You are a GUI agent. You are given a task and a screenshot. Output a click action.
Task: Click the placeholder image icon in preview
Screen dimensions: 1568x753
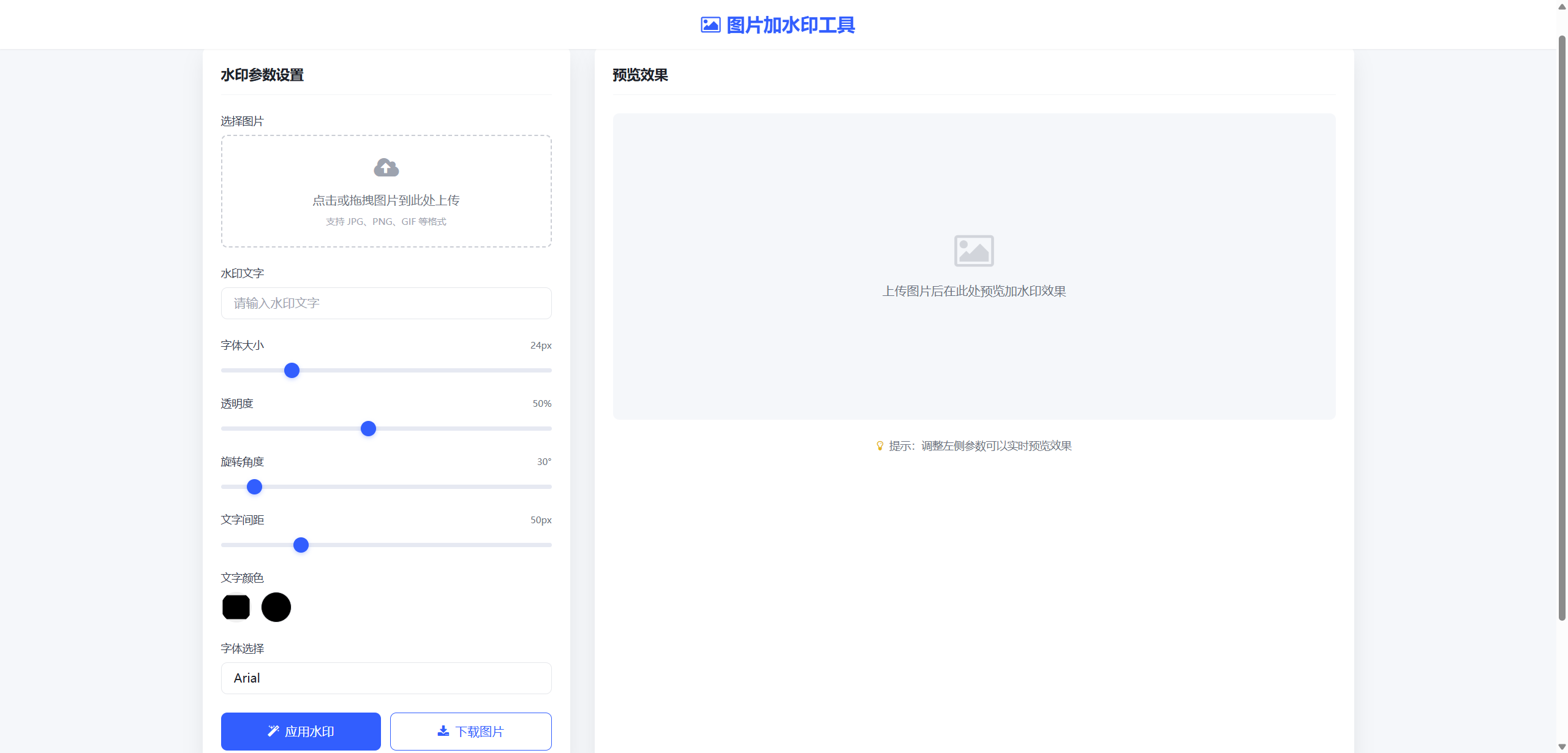(973, 251)
